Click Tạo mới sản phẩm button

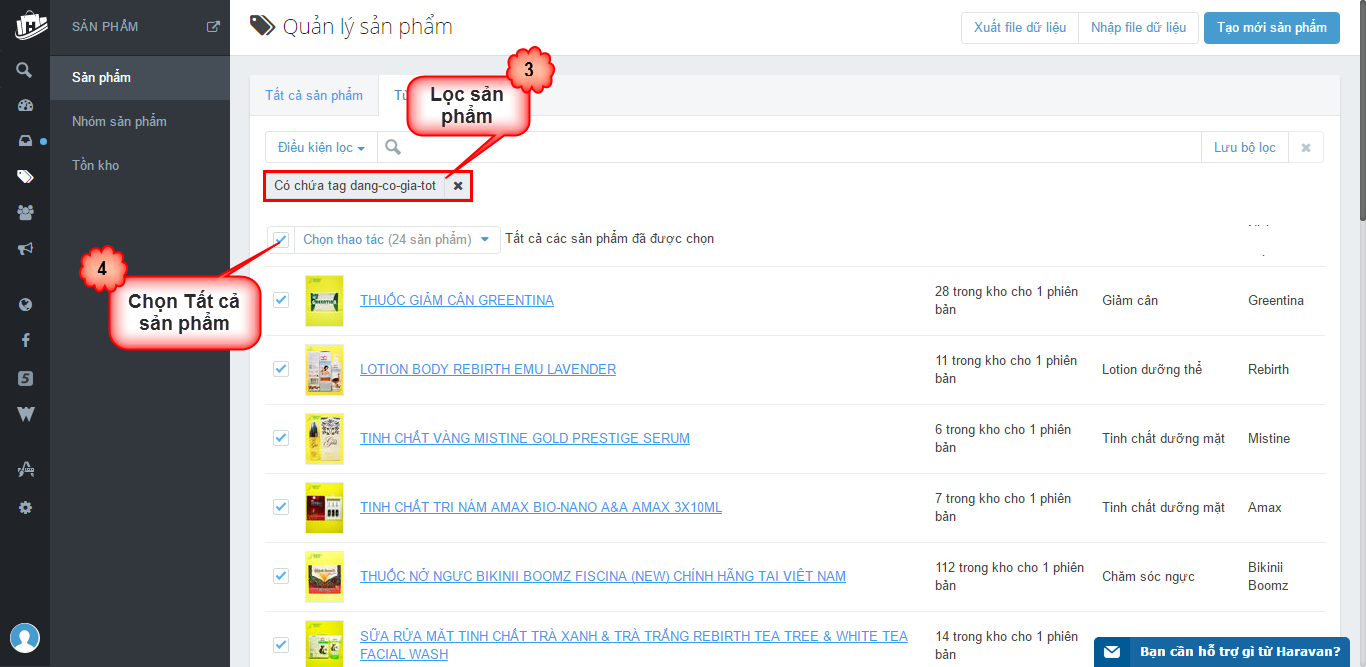point(1272,27)
